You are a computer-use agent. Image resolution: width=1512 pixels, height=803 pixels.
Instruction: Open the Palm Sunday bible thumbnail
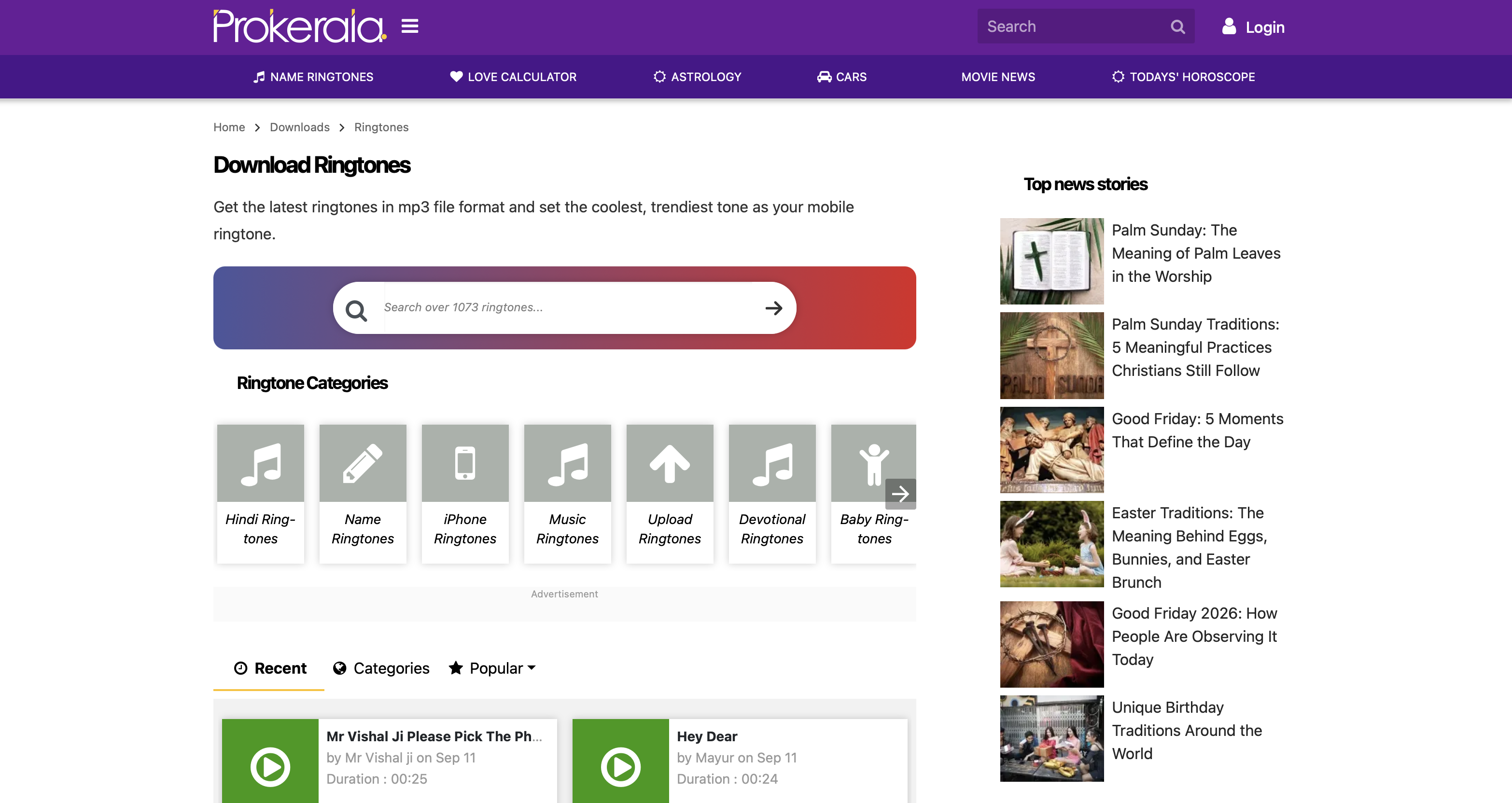tap(1051, 261)
